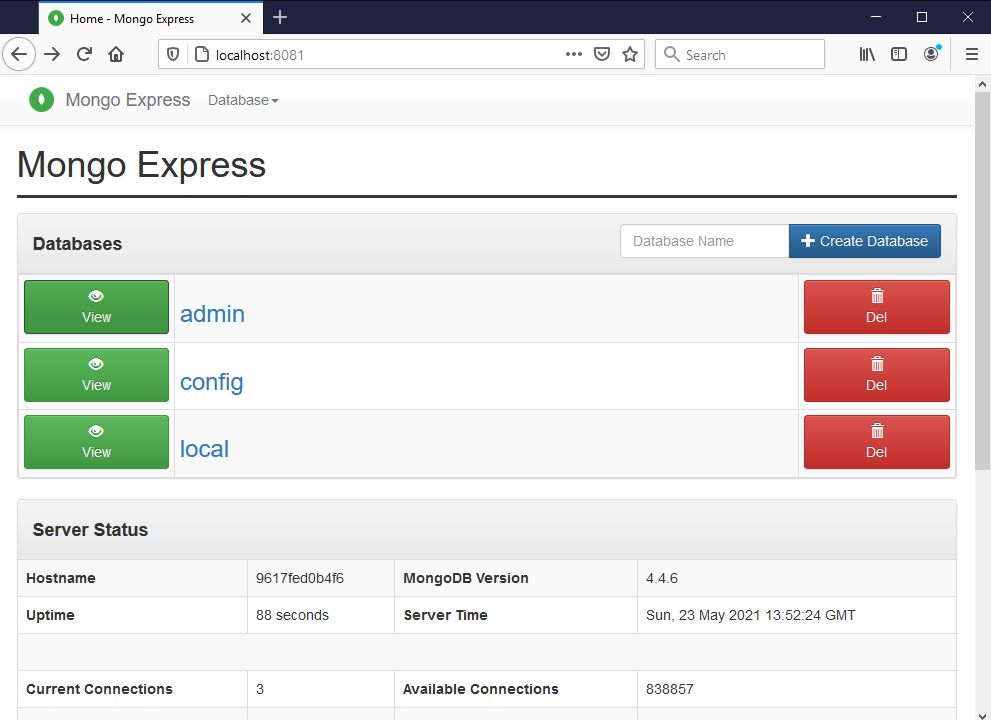This screenshot has height=720, width=991.
Task: Open the local database link
Action: click(x=204, y=449)
